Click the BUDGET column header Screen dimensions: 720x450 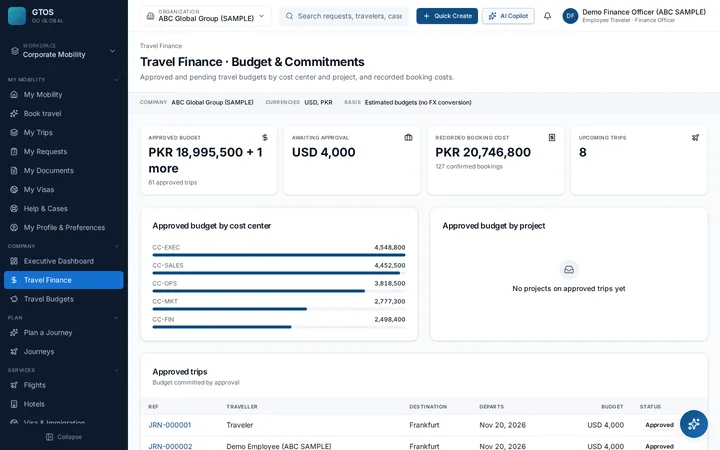612,407
